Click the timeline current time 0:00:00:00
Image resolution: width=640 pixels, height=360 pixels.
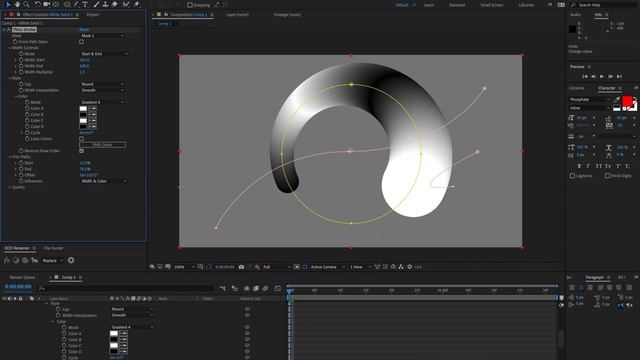(x=18, y=287)
